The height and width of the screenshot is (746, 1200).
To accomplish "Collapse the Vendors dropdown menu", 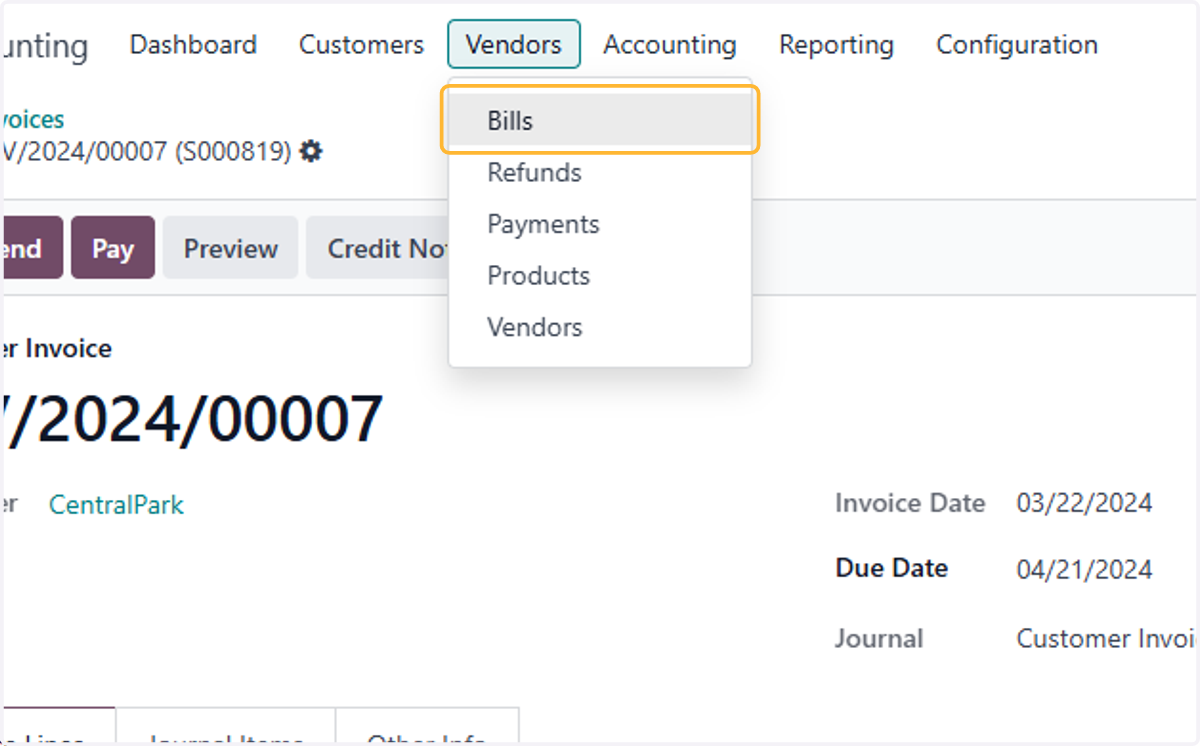I will coord(514,45).
